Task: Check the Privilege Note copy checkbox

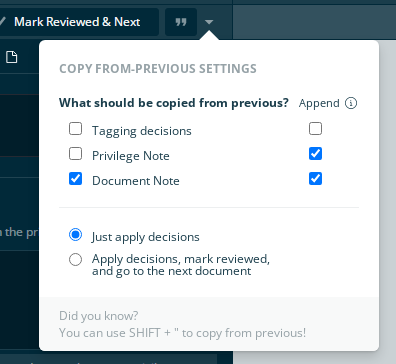Action: click(x=75, y=153)
